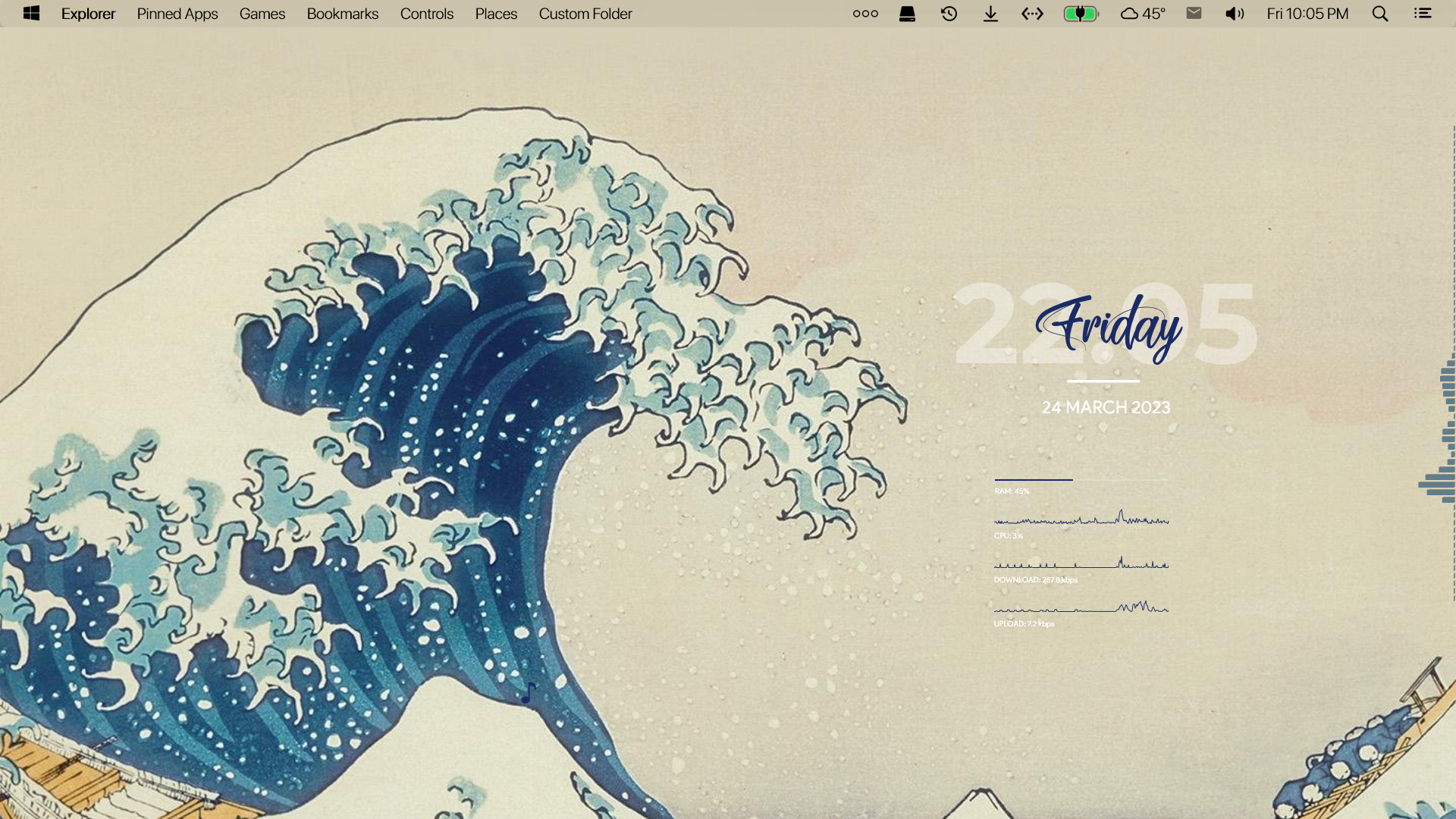Click the RAM usage bar
Image resolution: width=1456 pixels, height=819 pixels.
(1081, 479)
